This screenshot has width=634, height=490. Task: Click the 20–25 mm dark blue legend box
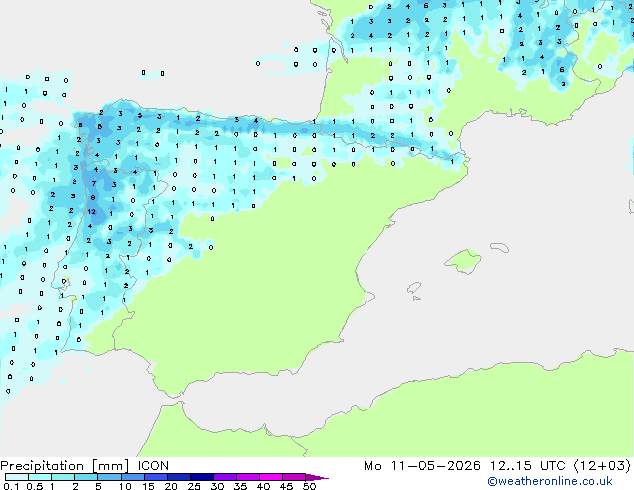coord(178,477)
